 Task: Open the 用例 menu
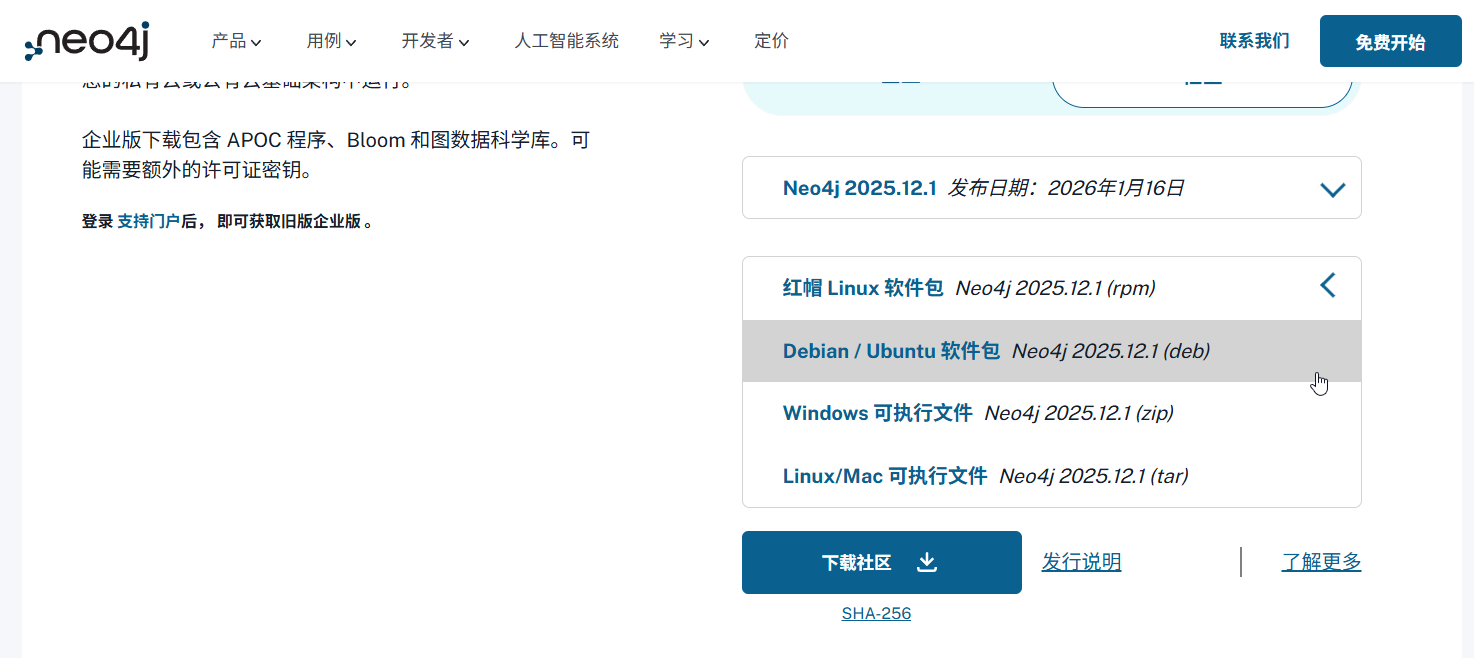(331, 41)
